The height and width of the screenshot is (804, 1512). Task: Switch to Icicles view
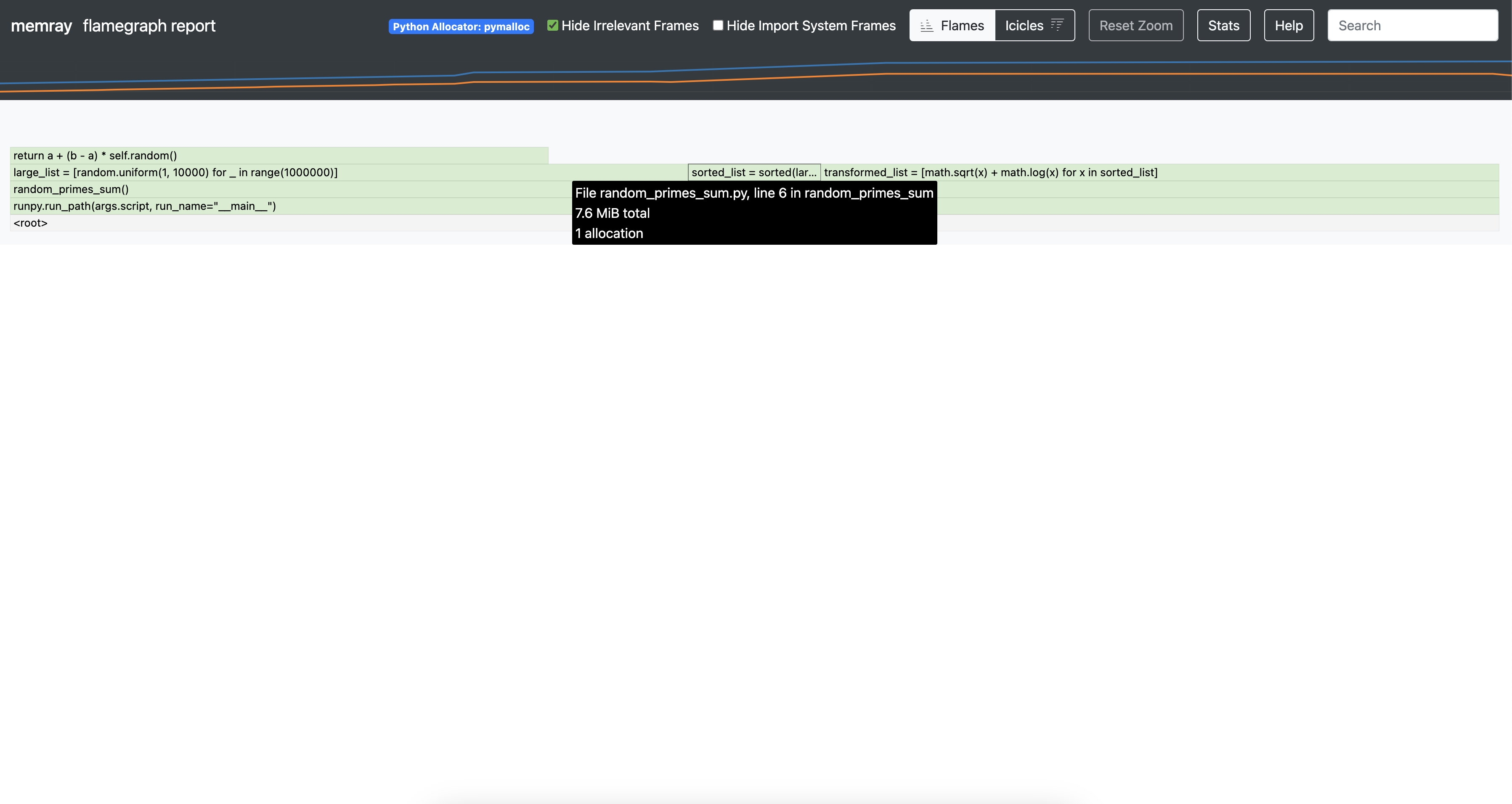[1035, 25]
